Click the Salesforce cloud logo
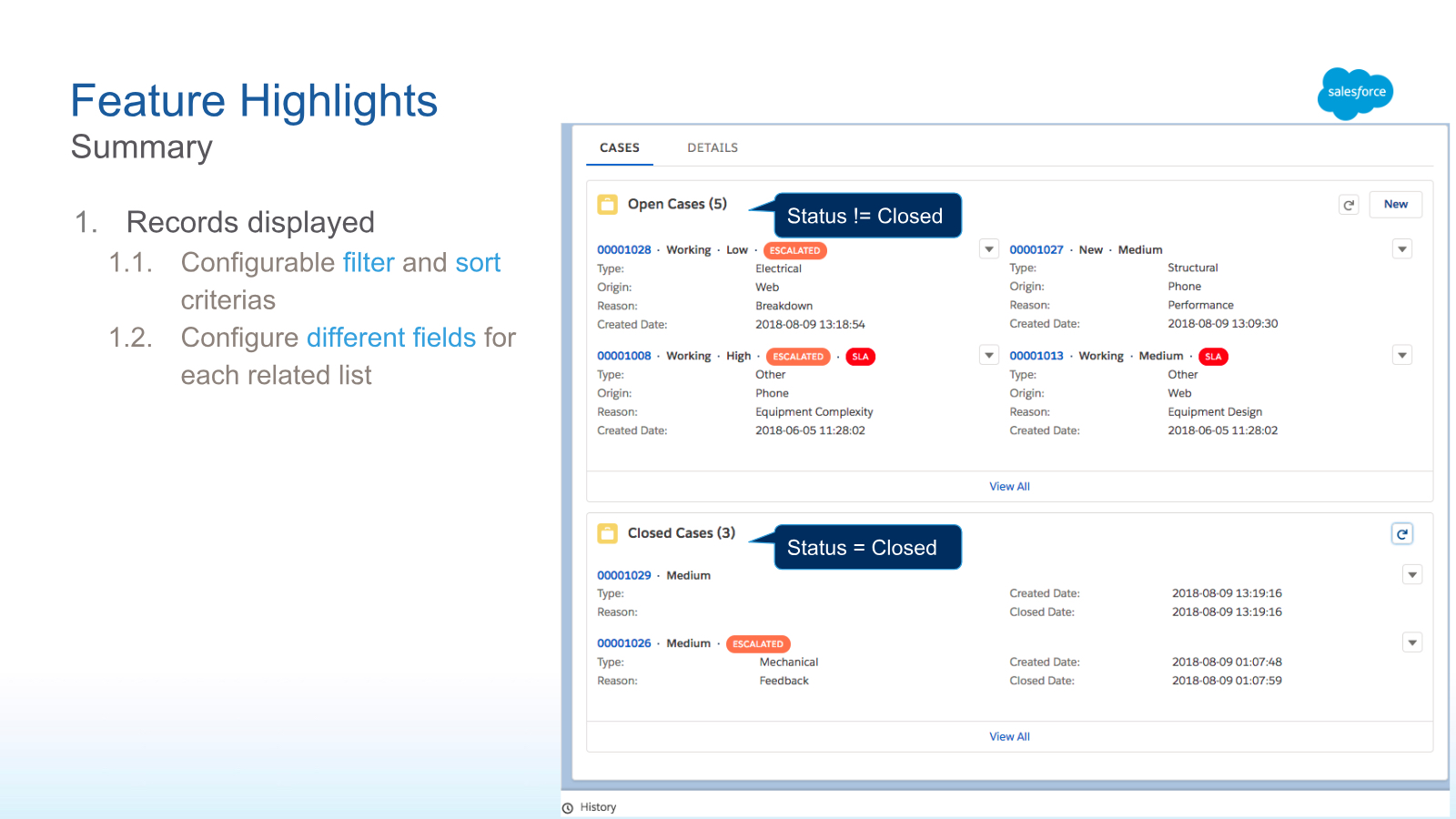 coord(1355,91)
